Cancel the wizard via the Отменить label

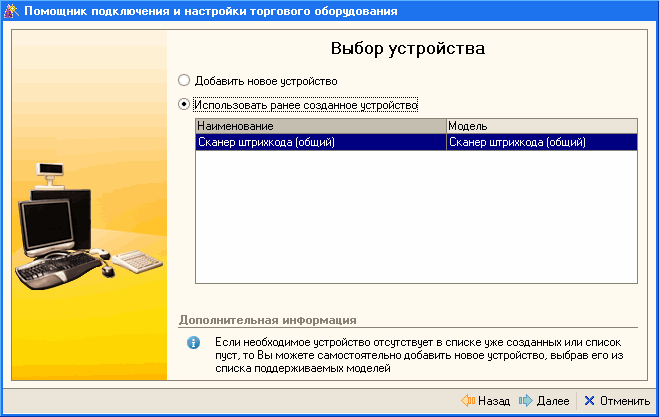[x=625, y=401]
